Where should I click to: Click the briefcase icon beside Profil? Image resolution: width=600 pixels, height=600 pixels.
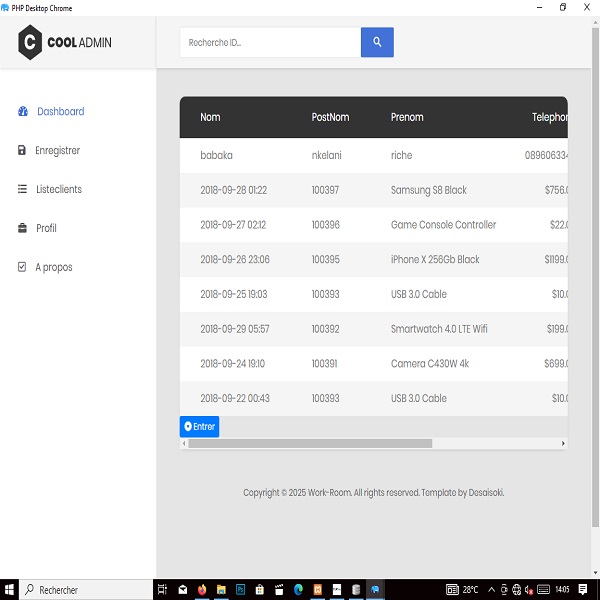click(x=23, y=228)
